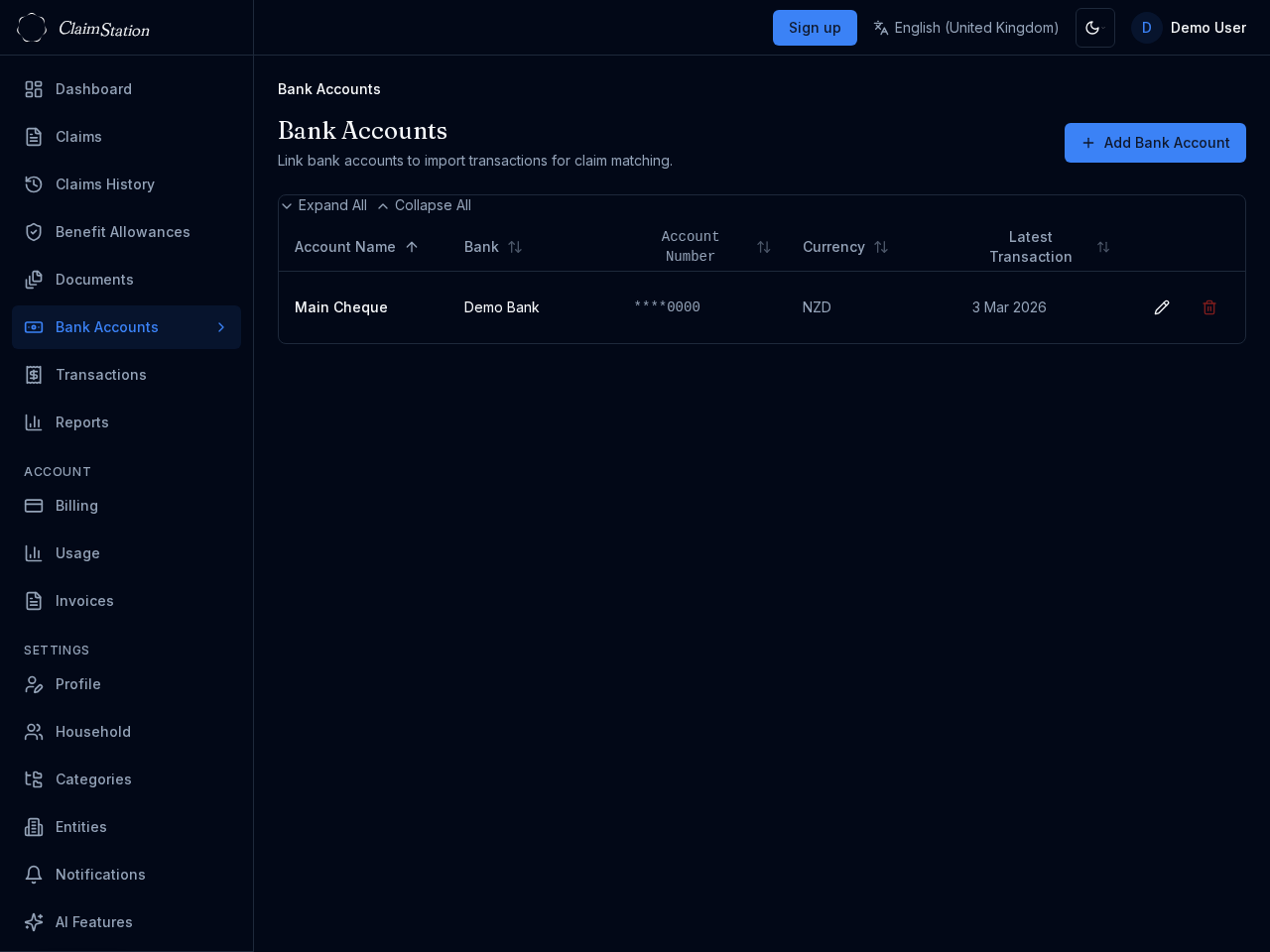Open Benefit Allowances page
The image size is (1270, 952).
click(x=127, y=232)
